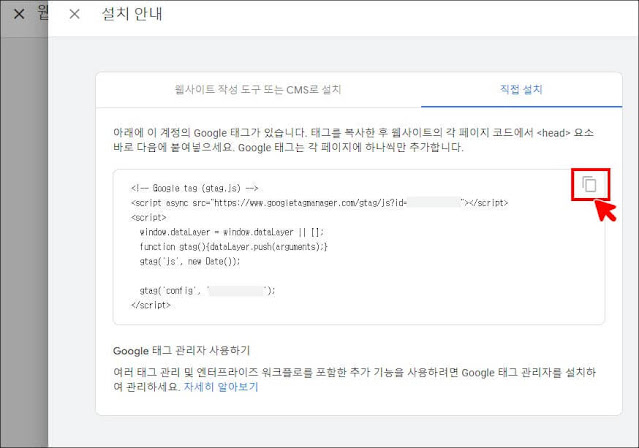Close the 설치 안내 panel

click(74, 14)
